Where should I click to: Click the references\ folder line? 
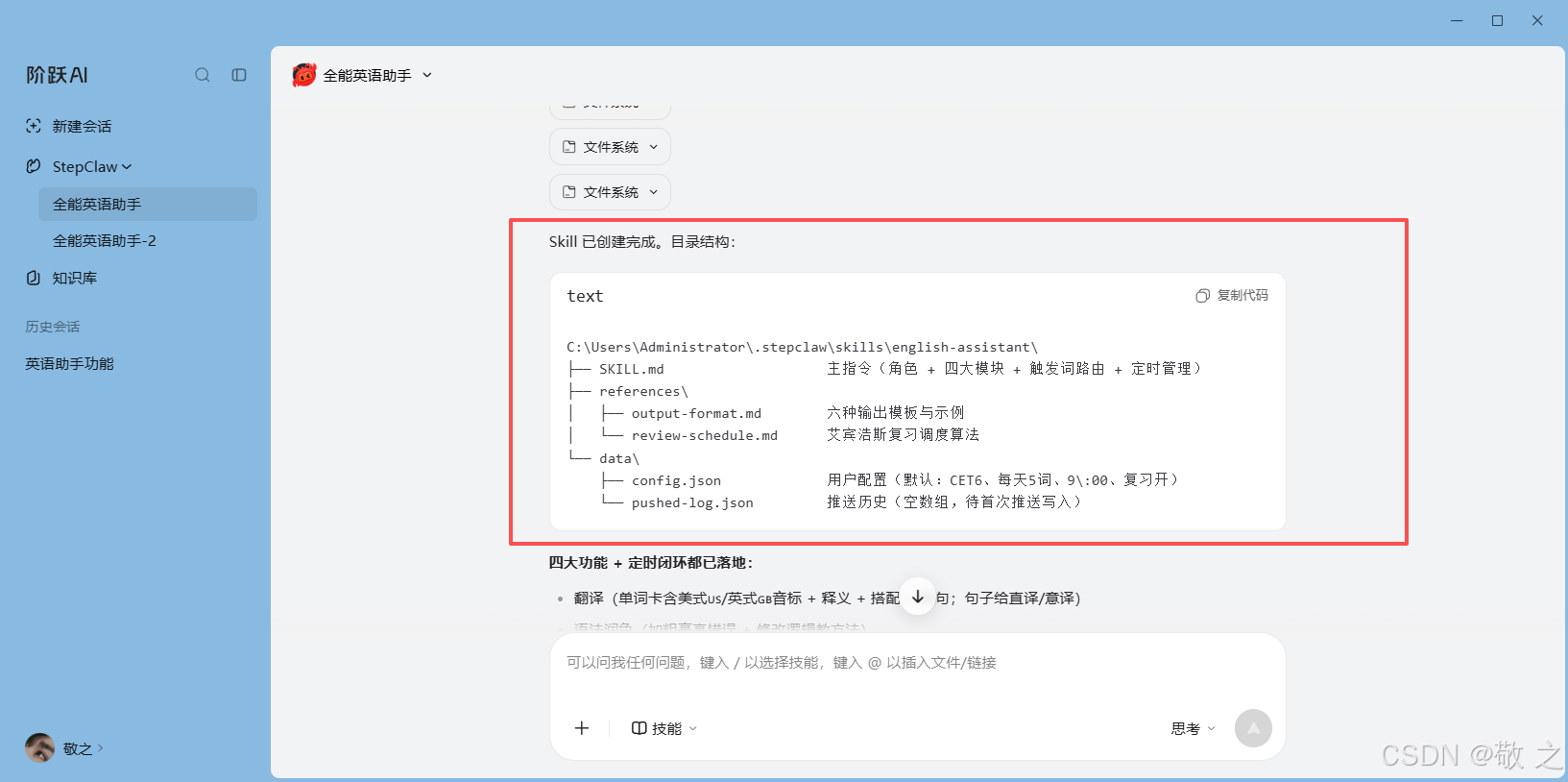(x=643, y=391)
